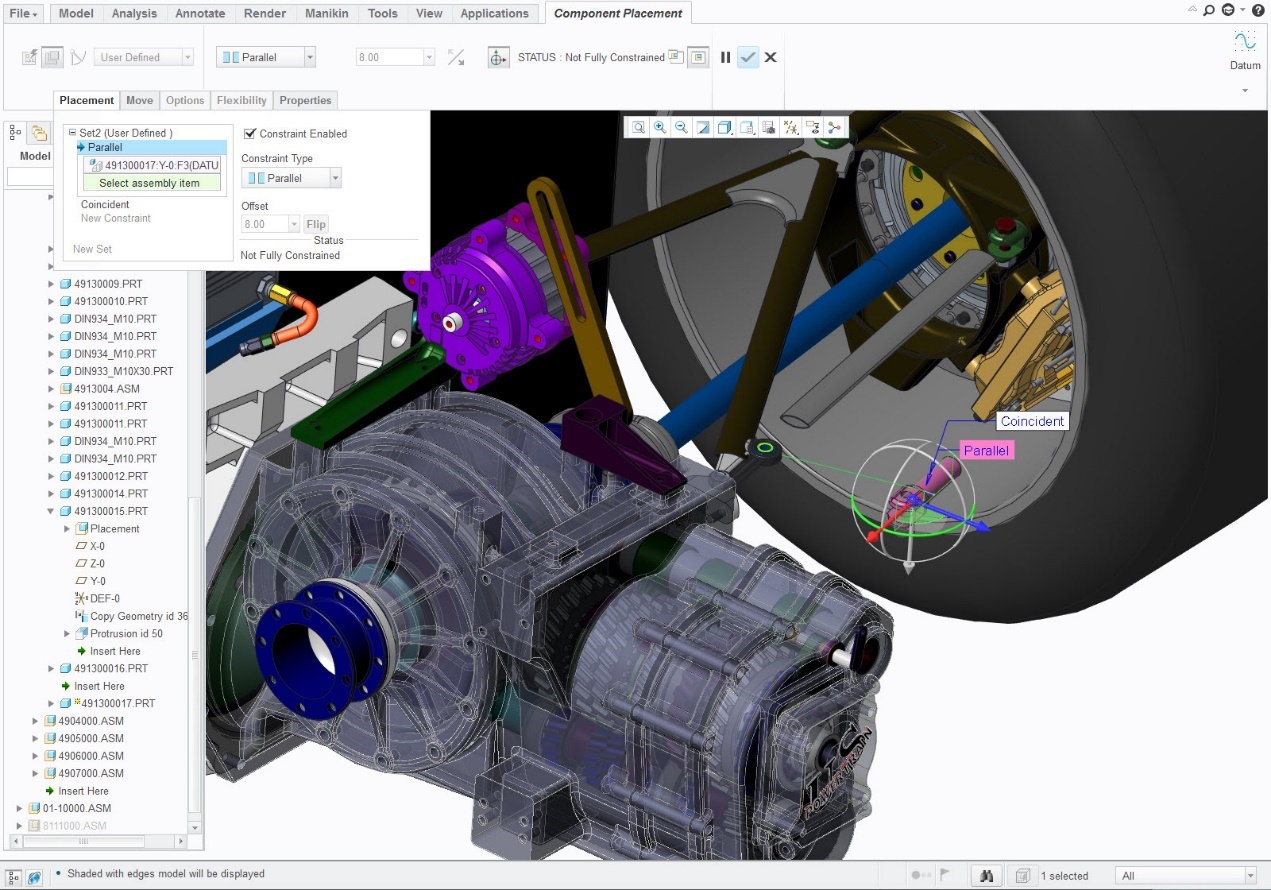Click the Flip button
Screen dimensions: 1271x890
[x=315, y=224]
